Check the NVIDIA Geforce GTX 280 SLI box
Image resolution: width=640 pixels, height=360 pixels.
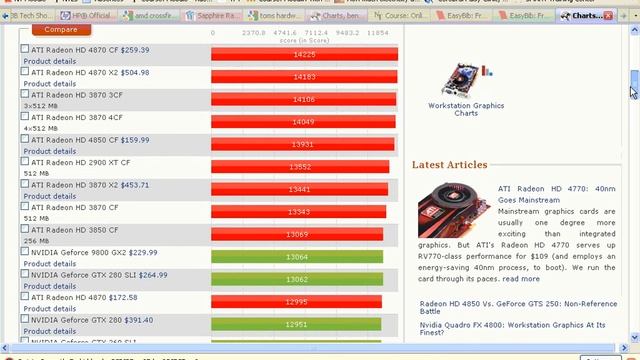click(25, 274)
